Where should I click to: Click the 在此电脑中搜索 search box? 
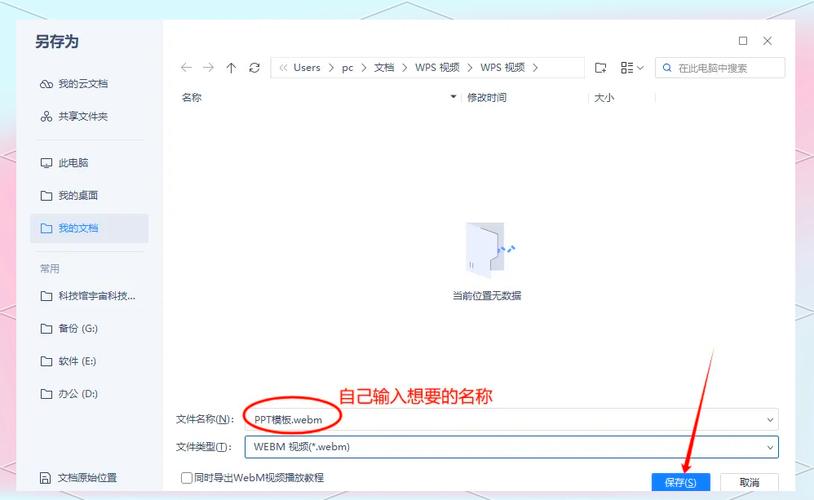click(720, 68)
